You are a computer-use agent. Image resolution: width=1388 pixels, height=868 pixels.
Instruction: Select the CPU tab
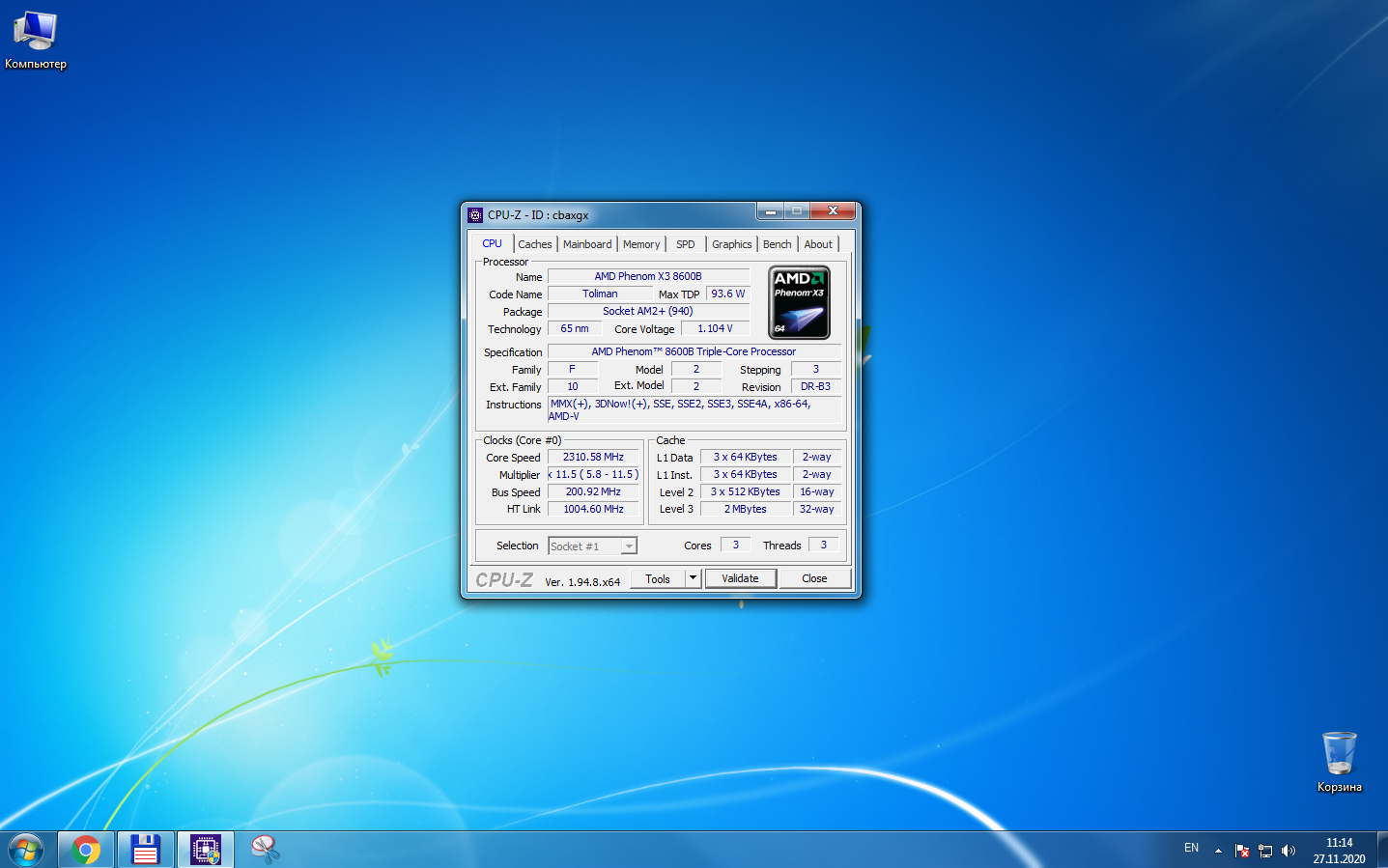tap(493, 243)
